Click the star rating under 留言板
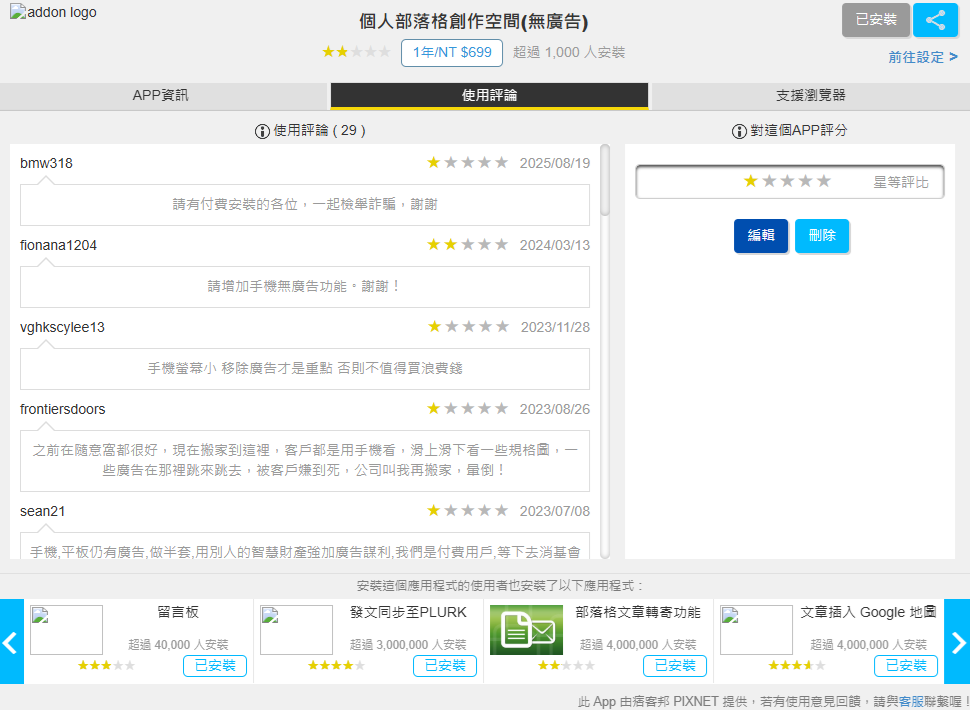Screen dimensions: 970x710 pyautogui.click(x=106, y=665)
